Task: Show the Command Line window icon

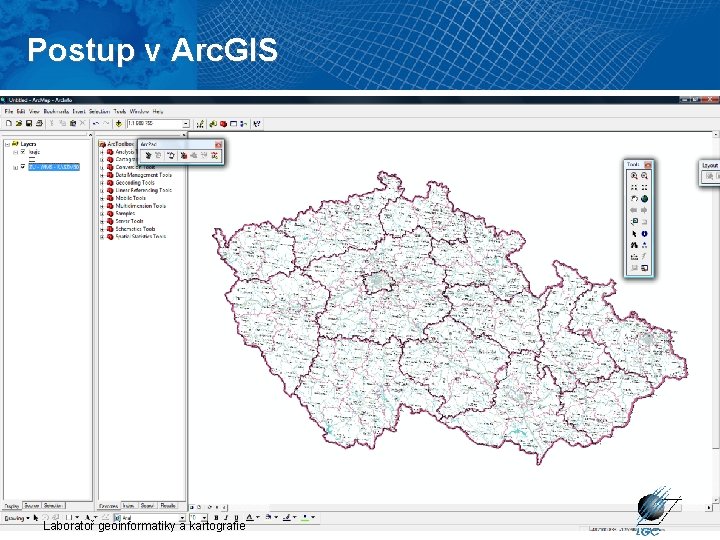Action: pos(233,124)
